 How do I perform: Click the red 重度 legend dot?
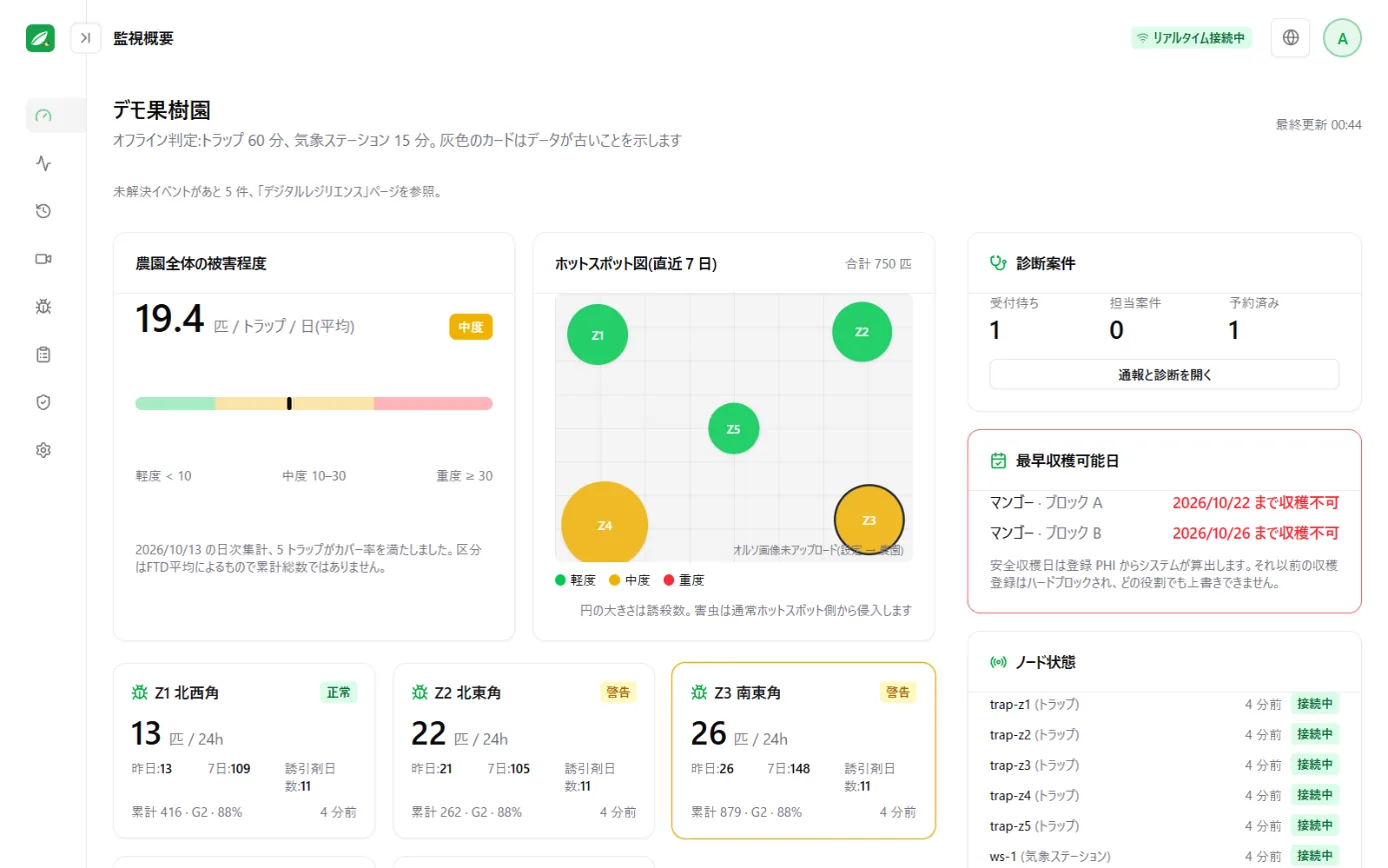click(x=669, y=580)
